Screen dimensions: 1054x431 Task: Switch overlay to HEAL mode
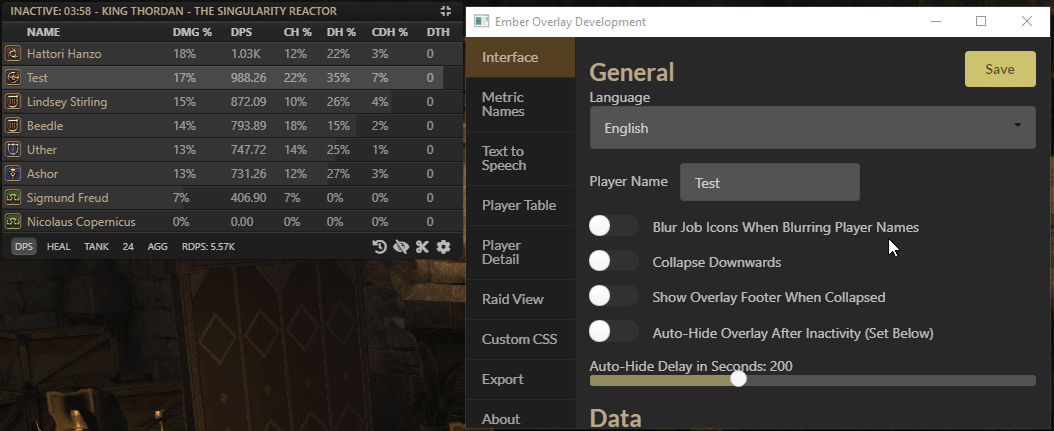pos(58,247)
